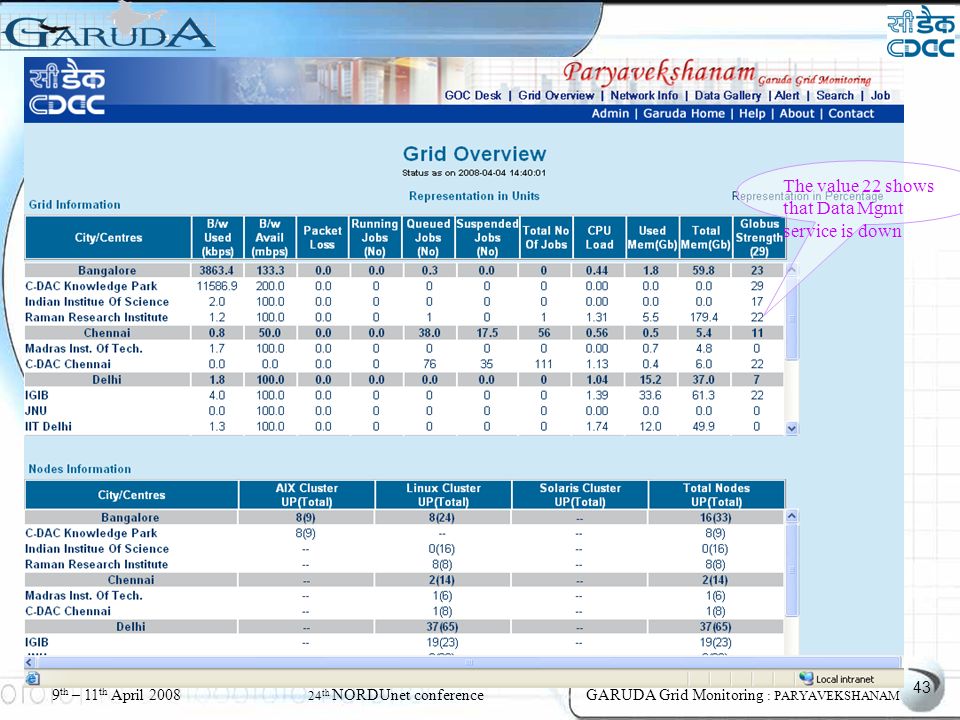
Task: Select Madras Inst. Of Tech. in Grid Information
Action: 404,348
